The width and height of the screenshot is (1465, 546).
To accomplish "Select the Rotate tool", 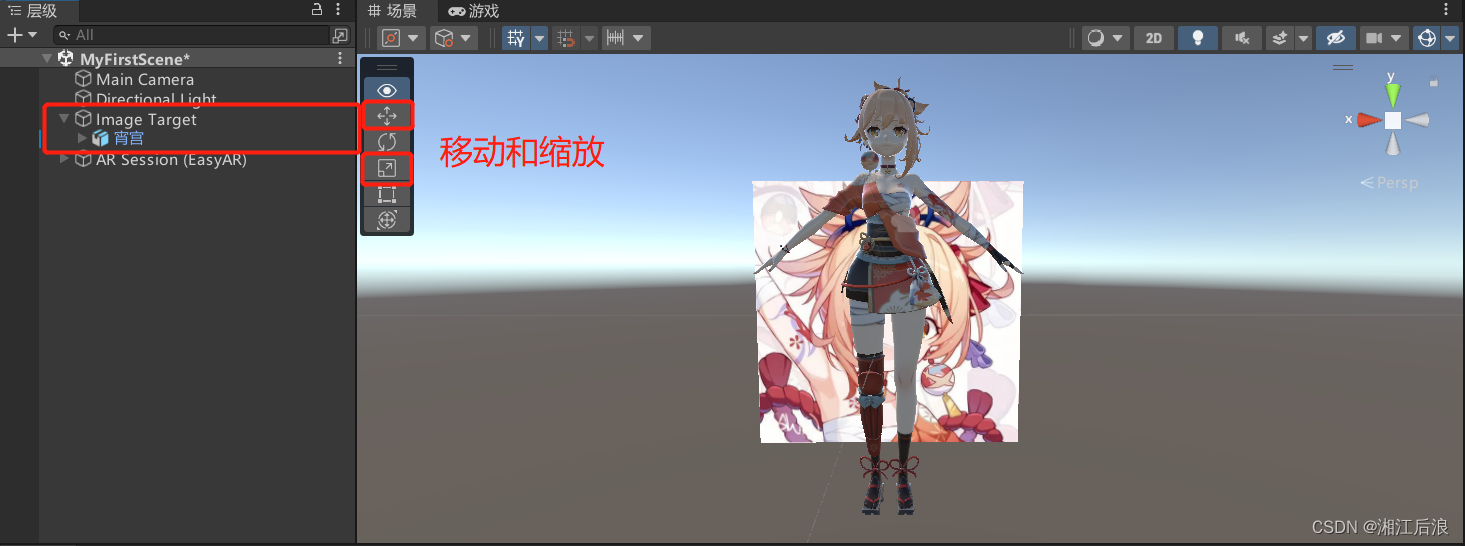I will click(x=387, y=142).
